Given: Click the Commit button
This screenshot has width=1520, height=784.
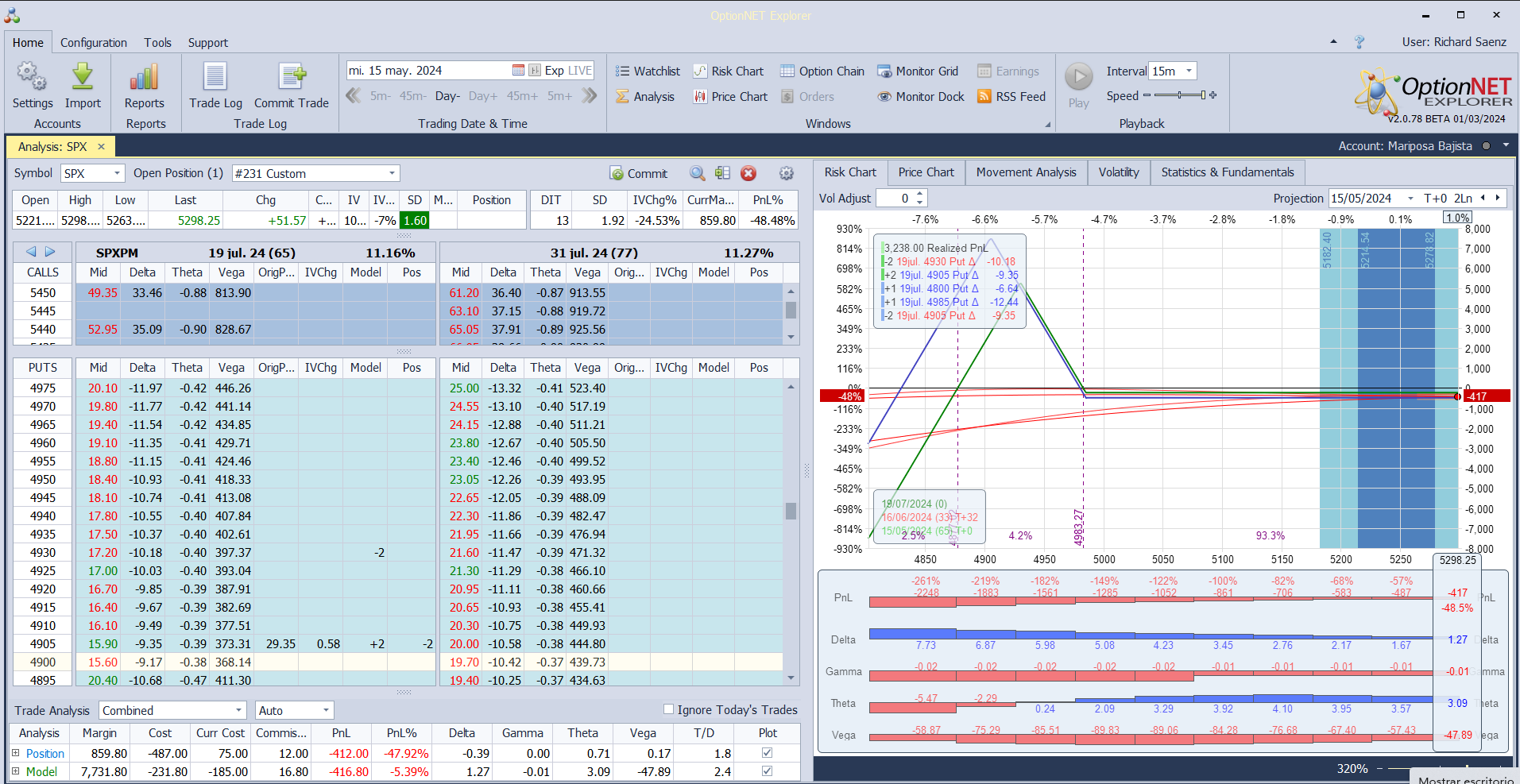Looking at the screenshot, I should tap(639, 174).
